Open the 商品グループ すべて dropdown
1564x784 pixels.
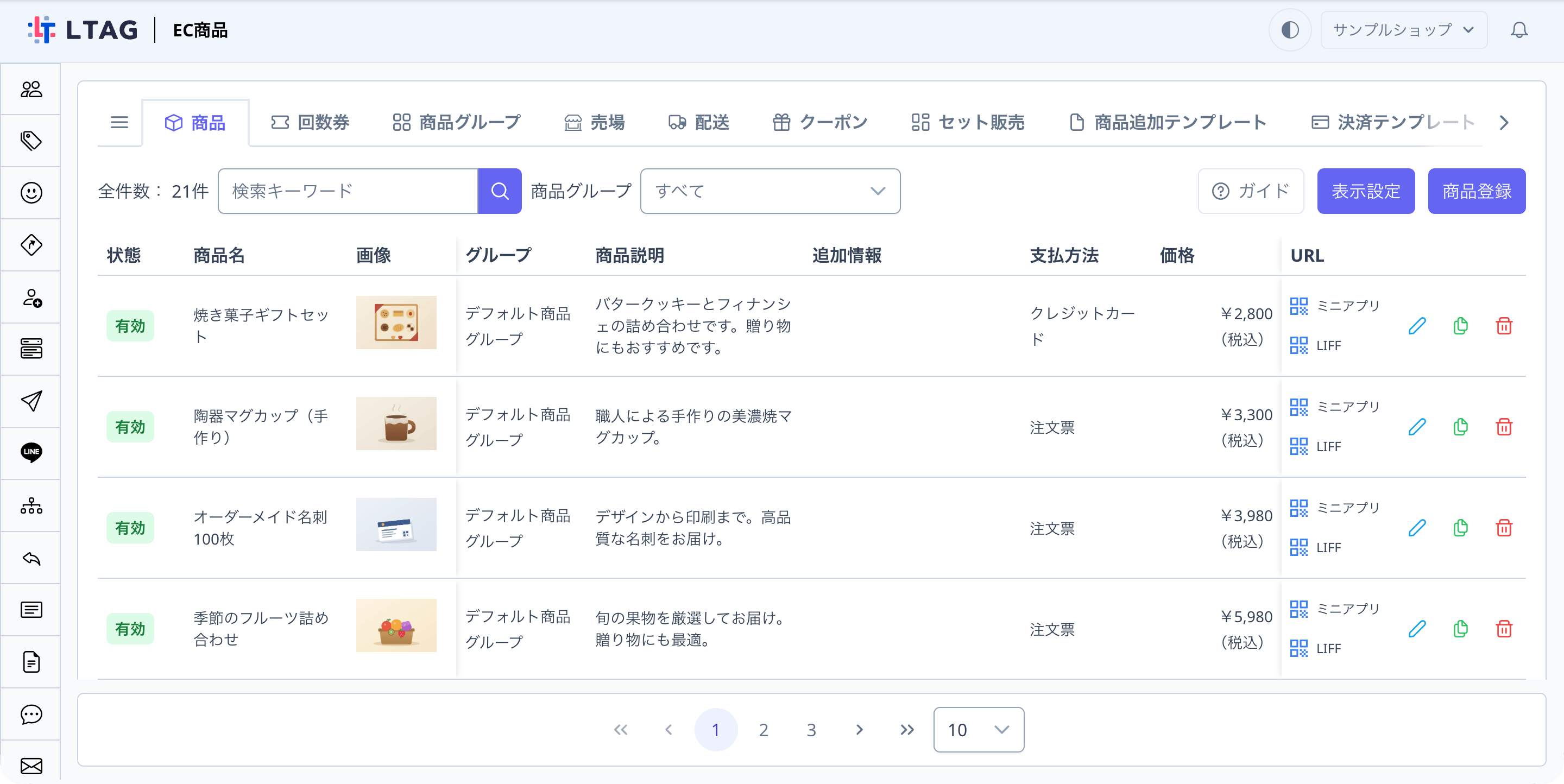[770, 191]
